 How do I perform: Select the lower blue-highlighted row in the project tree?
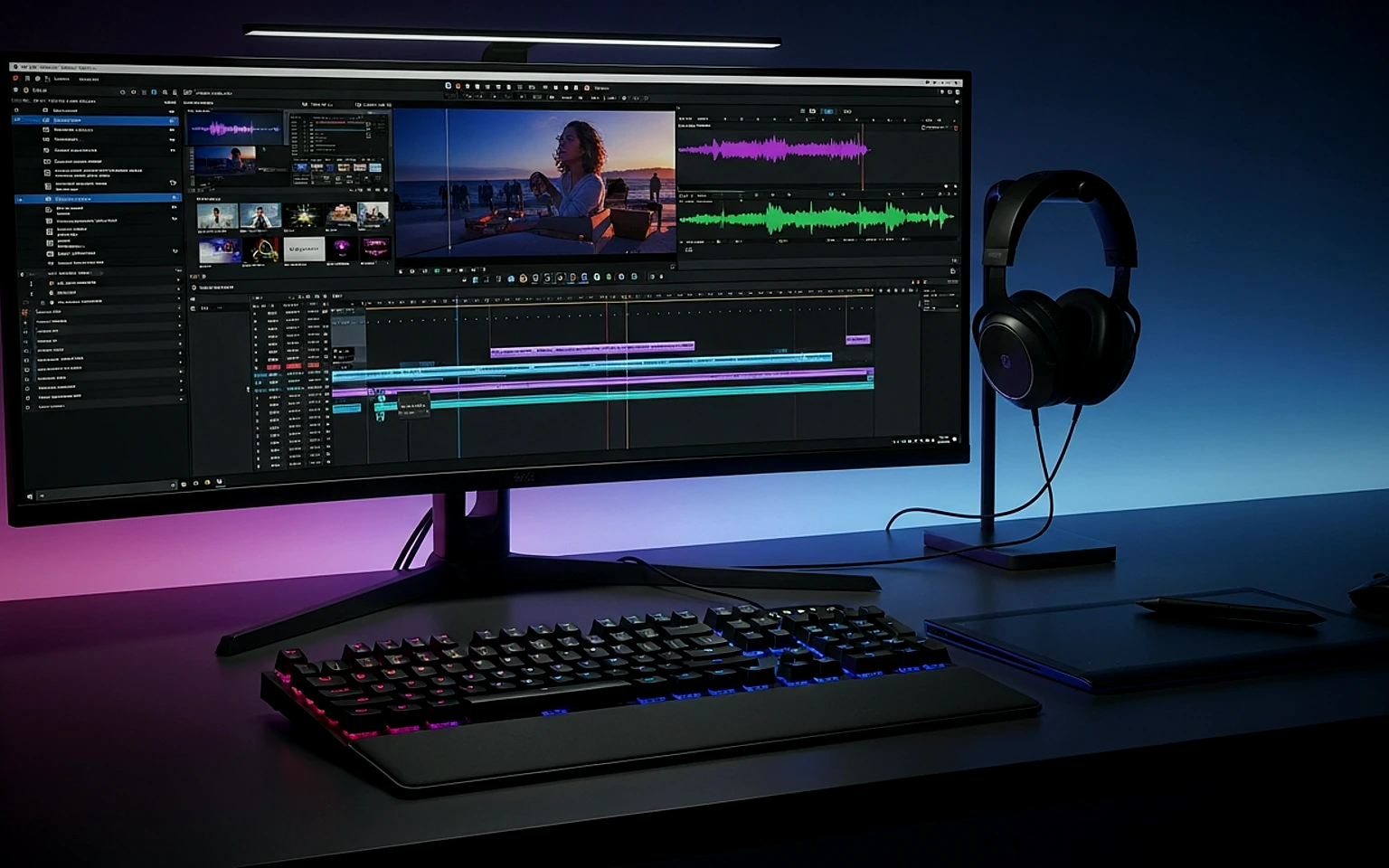98,198
